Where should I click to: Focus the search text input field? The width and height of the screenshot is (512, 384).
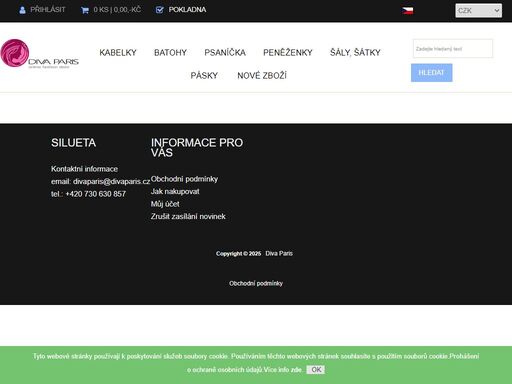pos(453,49)
